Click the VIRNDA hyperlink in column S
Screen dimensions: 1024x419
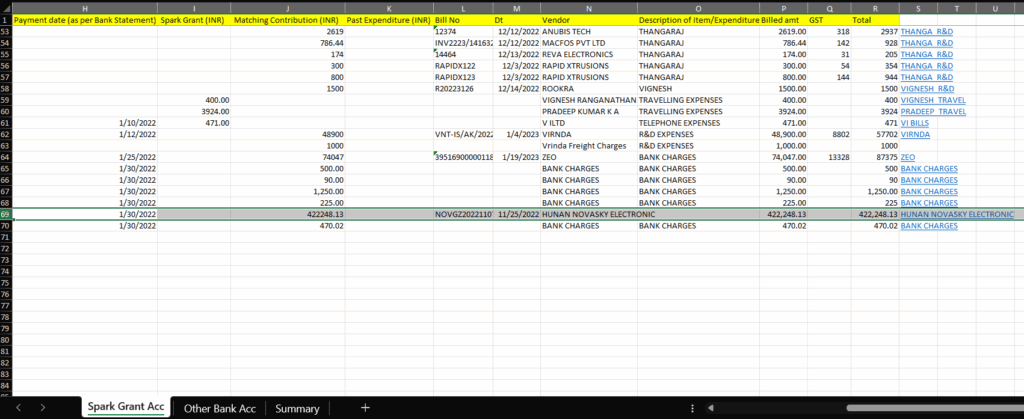[914, 134]
